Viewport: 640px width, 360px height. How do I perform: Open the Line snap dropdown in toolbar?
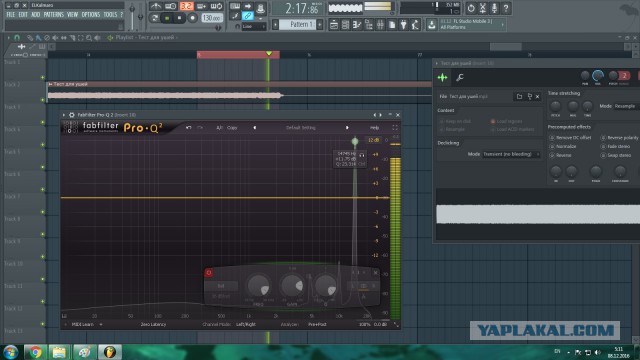(x=254, y=26)
